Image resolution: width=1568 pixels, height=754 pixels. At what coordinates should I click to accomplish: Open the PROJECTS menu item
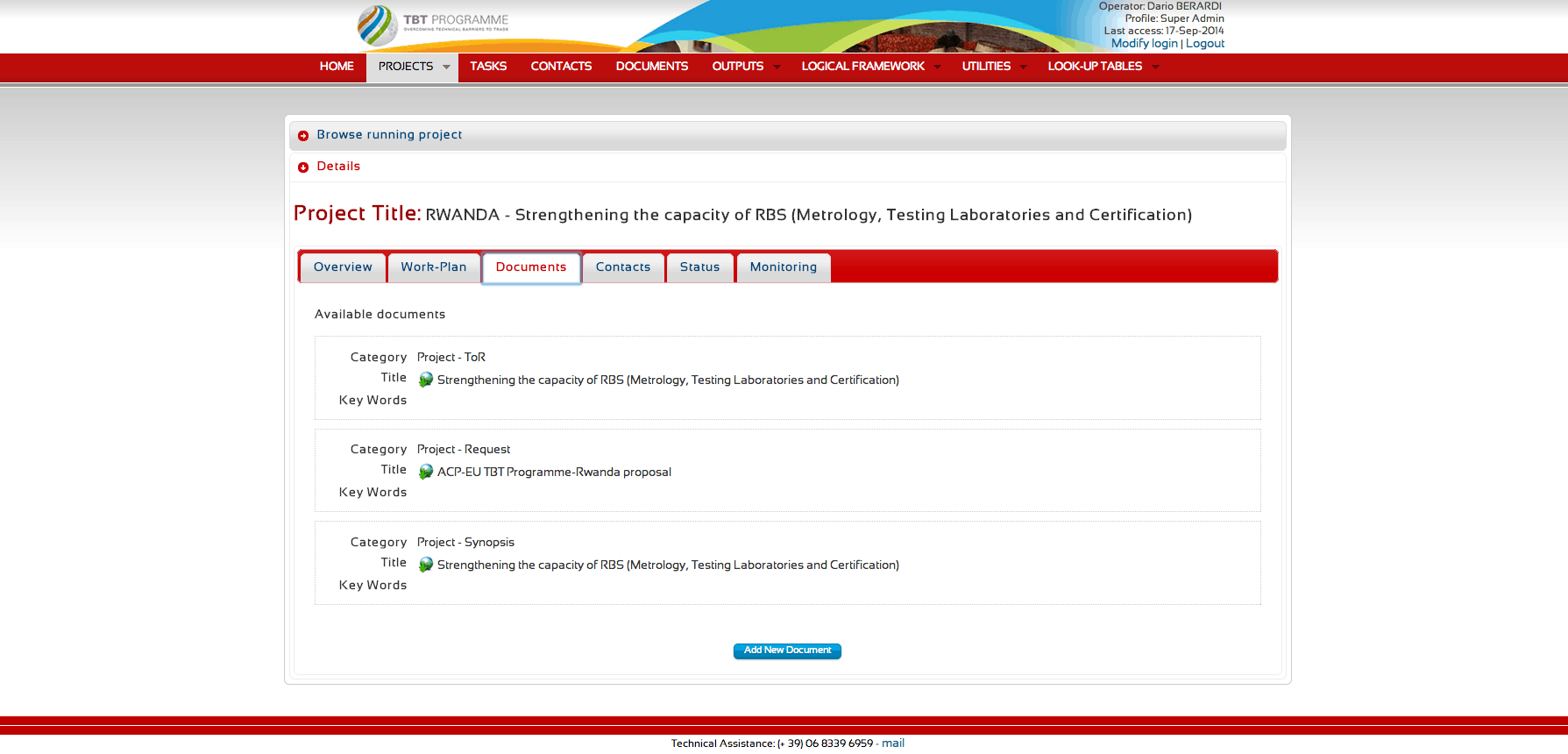point(406,67)
